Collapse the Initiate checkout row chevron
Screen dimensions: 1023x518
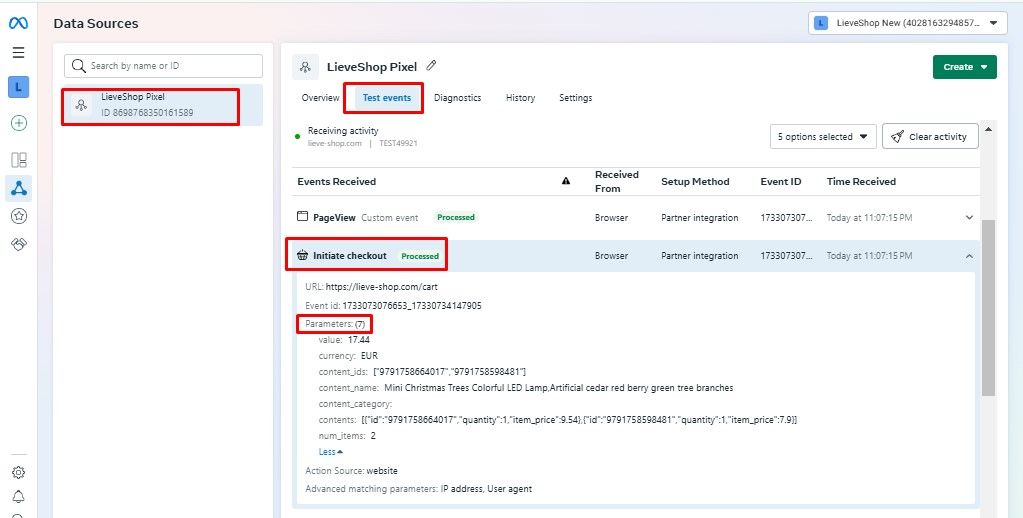[x=970, y=256]
